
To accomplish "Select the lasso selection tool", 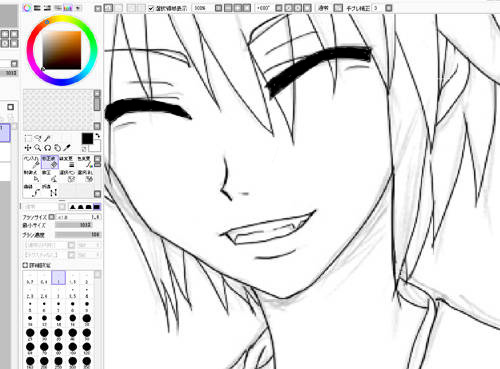I will point(38,138).
